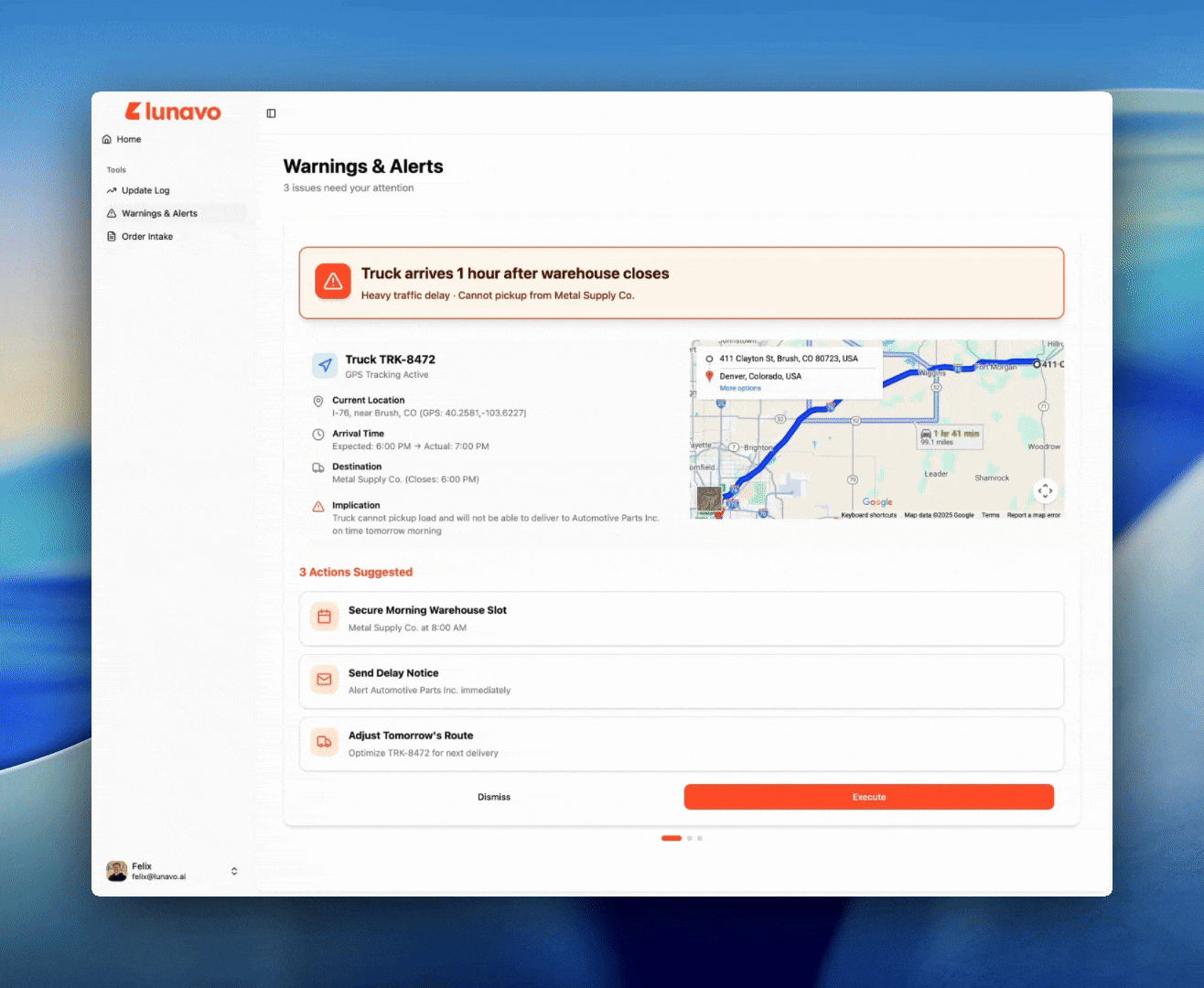Screen dimensions: 1204x988
Task: Click the red warning triangle alert icon
Action: click(333, 282)
